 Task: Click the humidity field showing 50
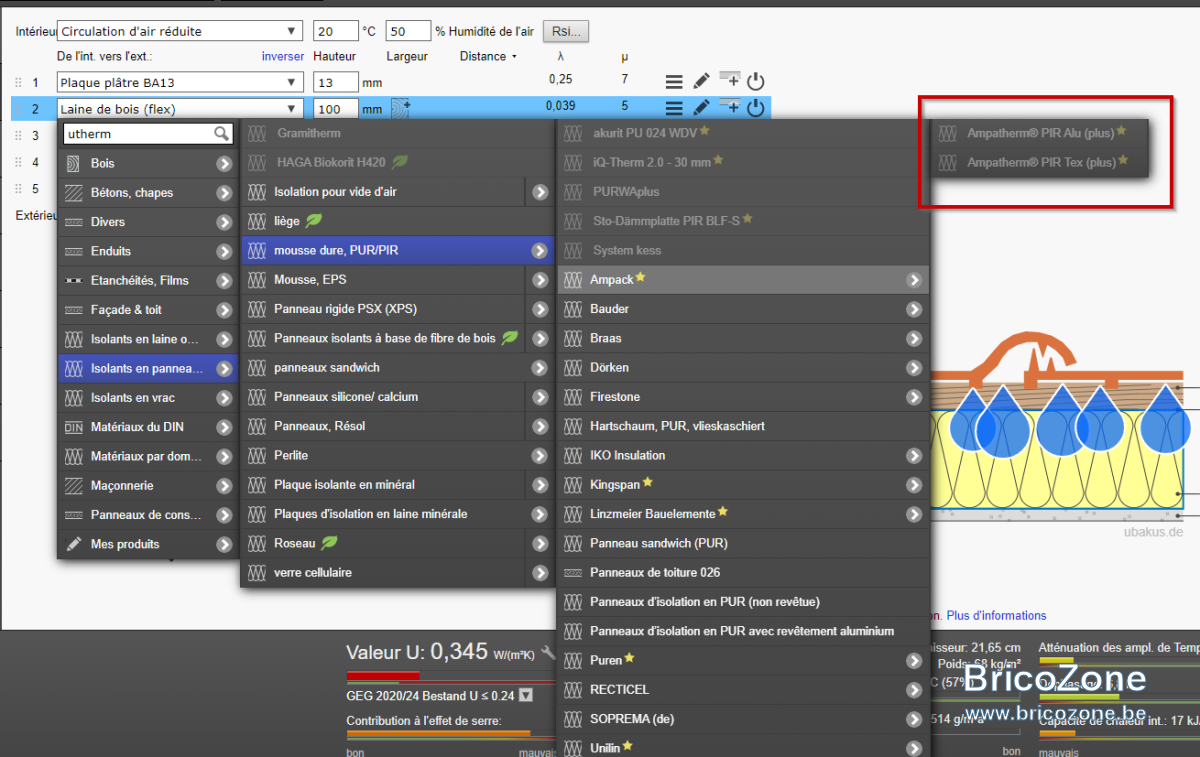point(408,31)
